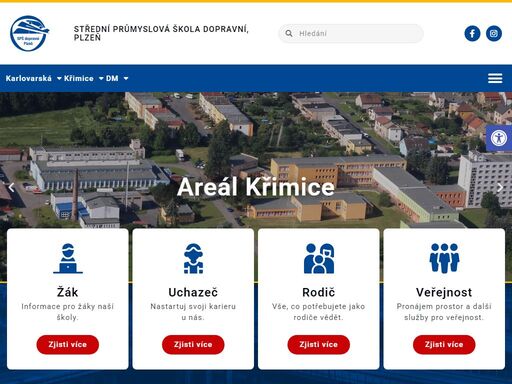Click text 'Pronájem prostor a další služby pro veřejnost.'
This screenshot has height=384, width=512.
coord(444,312)
